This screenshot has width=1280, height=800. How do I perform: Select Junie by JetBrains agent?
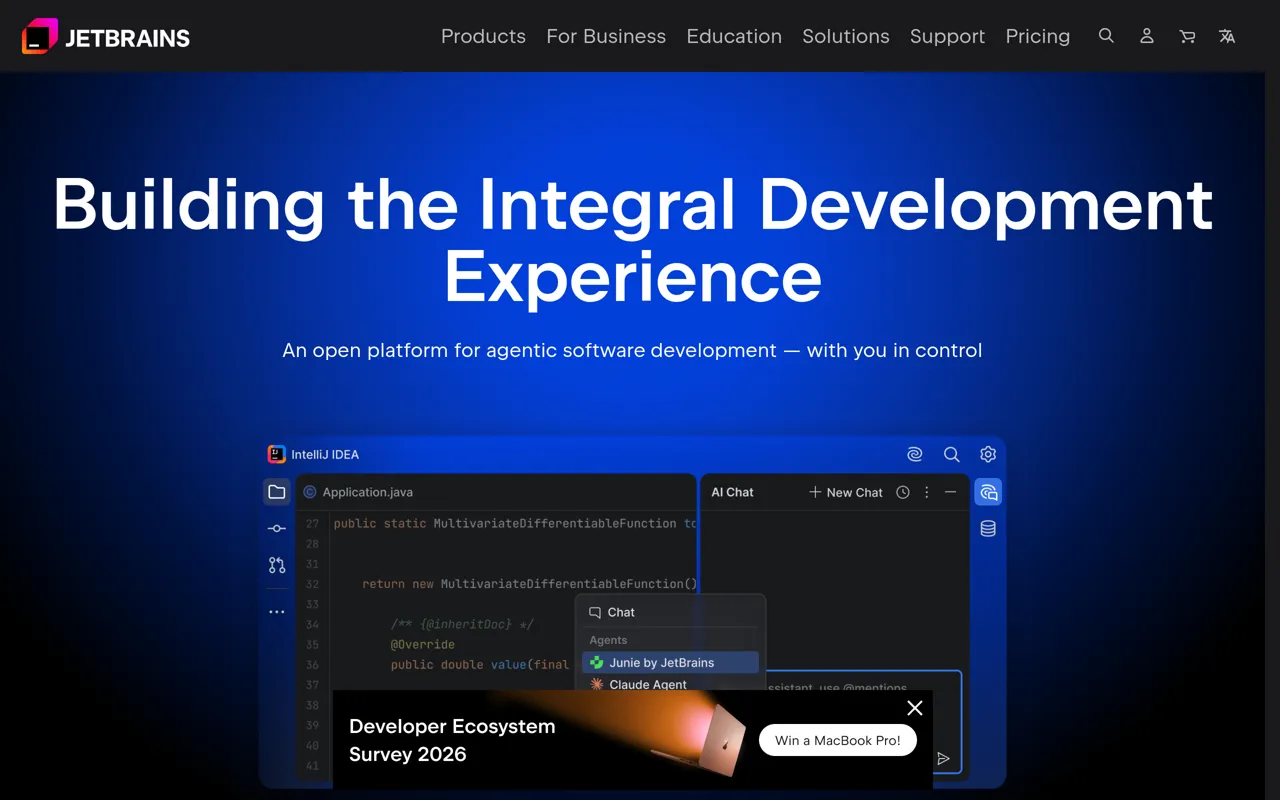pos(670,663)
